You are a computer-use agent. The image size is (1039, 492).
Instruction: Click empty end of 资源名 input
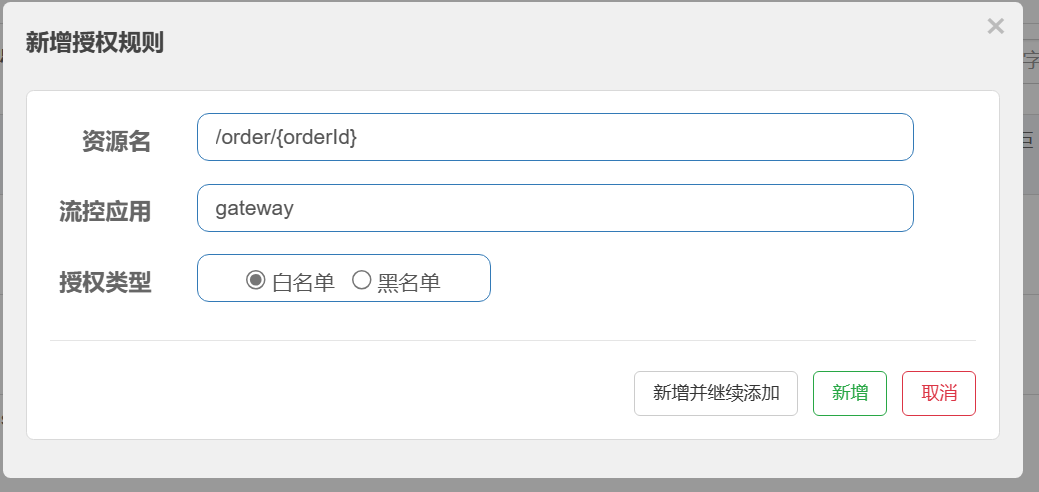(x=750, y=137)
